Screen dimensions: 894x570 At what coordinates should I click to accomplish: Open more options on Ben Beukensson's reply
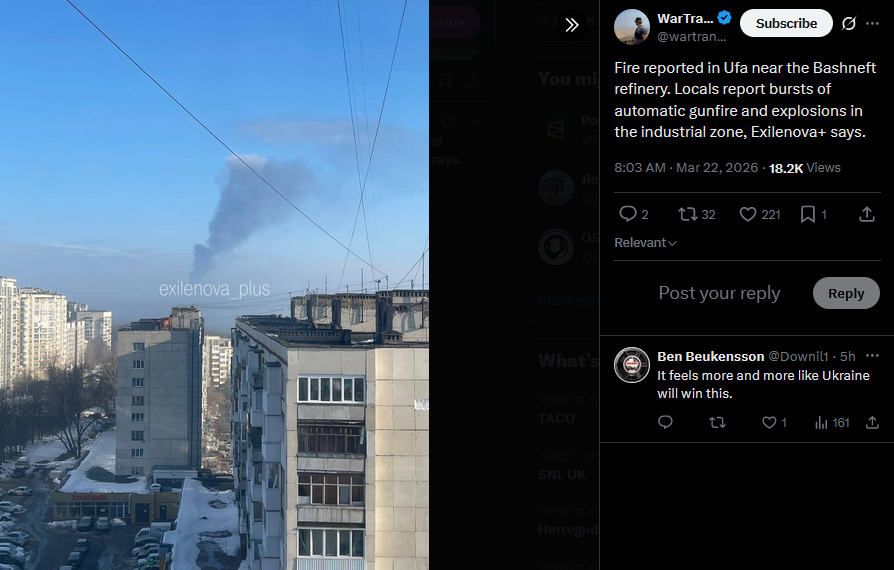pyautogui.click(x=872, y=356)
